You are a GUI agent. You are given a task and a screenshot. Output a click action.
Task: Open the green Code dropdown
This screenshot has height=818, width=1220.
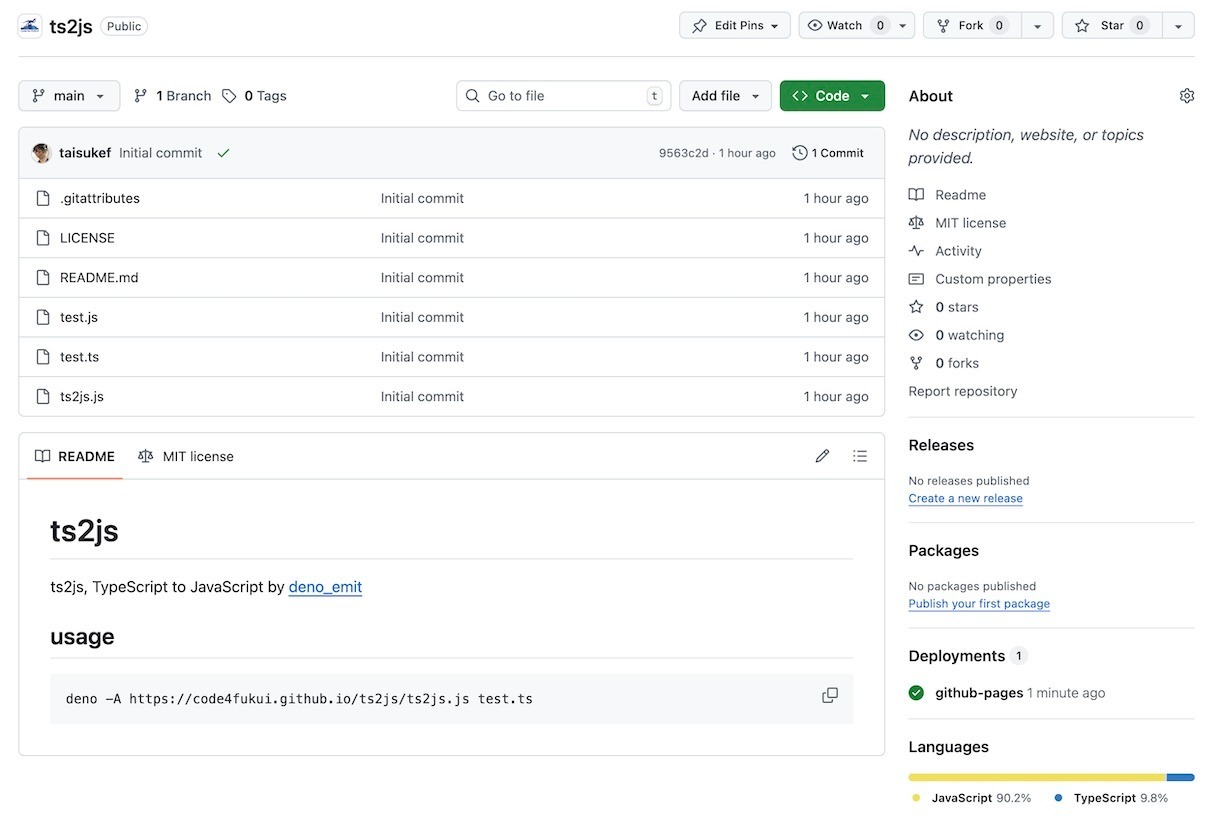pos(831,96)
